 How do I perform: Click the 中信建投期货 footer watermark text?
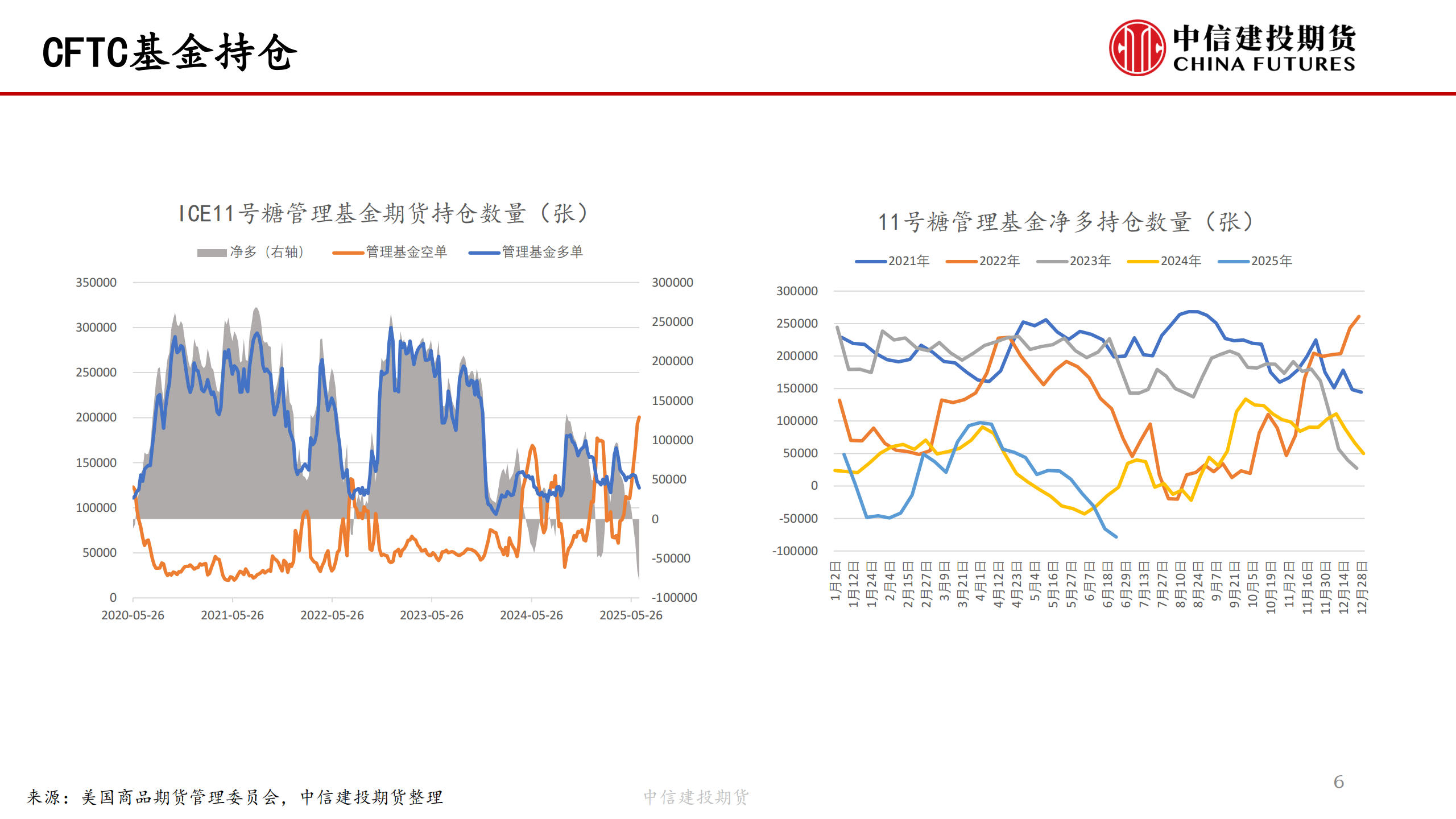(x=696, y=797)
